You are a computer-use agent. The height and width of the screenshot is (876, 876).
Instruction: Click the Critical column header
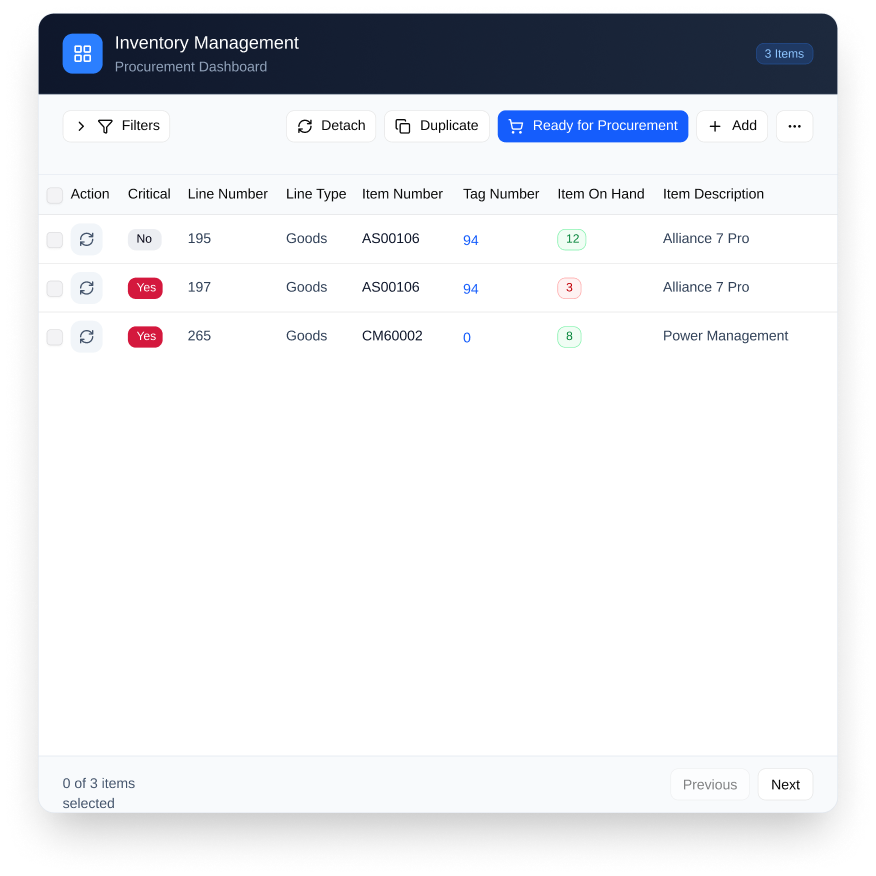click(x=149, y=194)
